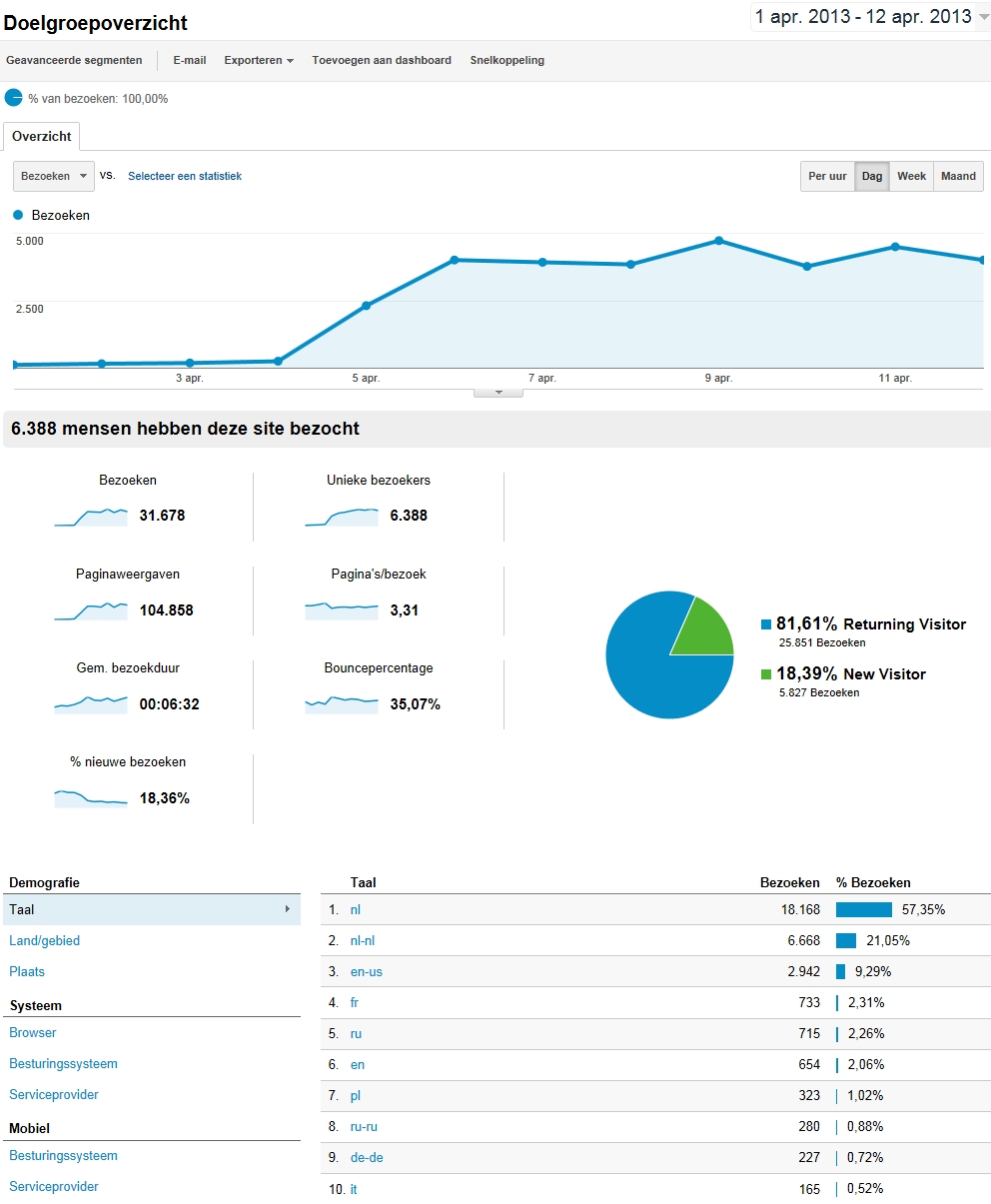The image size is (991, 1204).
Task: Click the Bouncepercentage sparkline mini-chart
Action: 340,703
